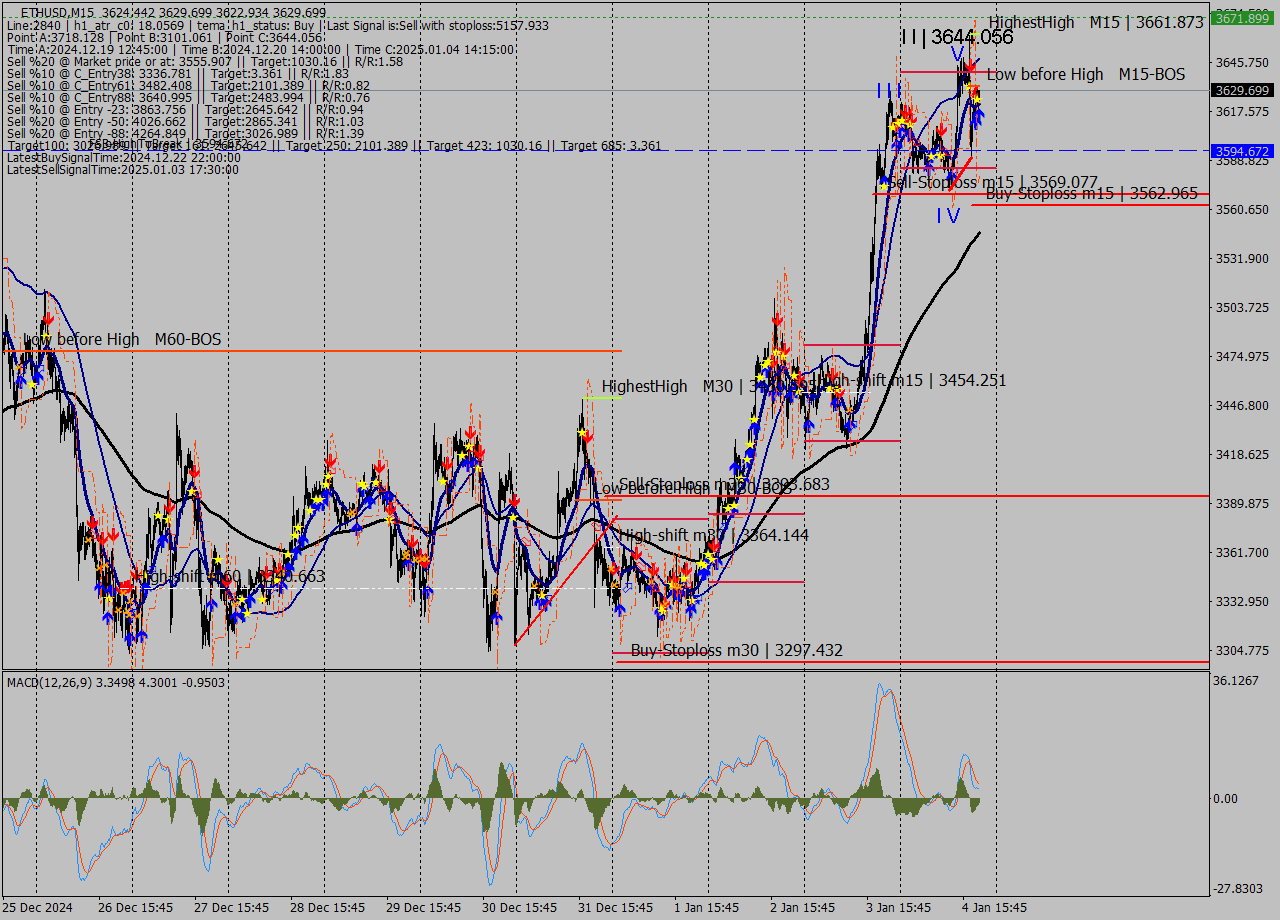Click the -27.8303 MACD scale value

1238,888
